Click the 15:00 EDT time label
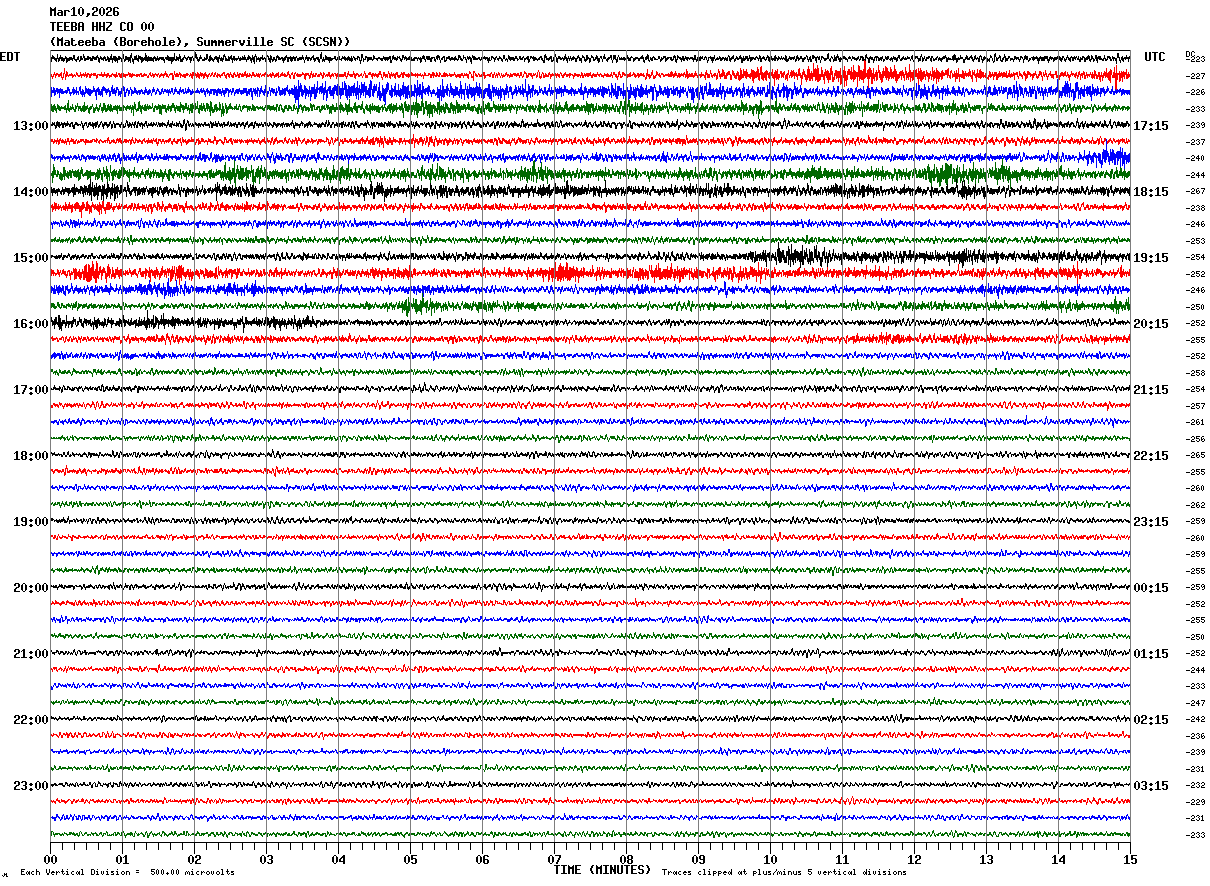 (x=31, y=258)
